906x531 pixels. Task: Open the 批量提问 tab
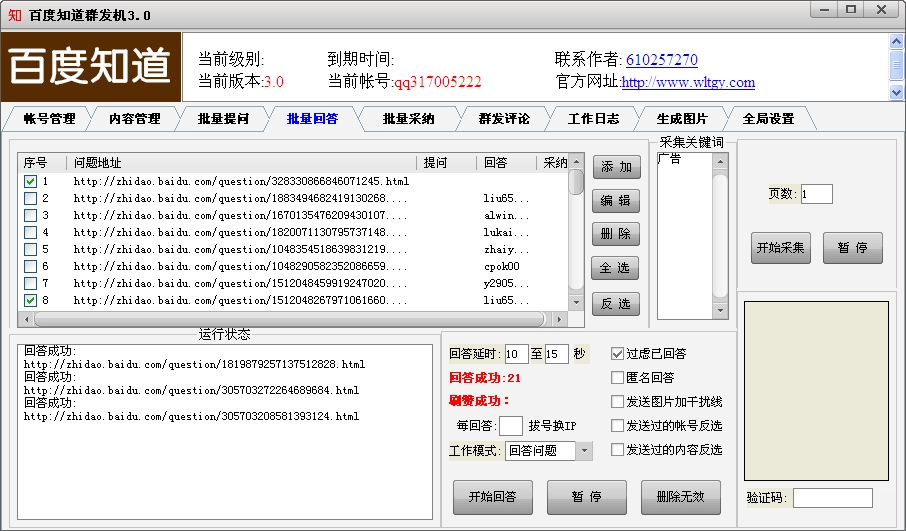click(223, 119)
